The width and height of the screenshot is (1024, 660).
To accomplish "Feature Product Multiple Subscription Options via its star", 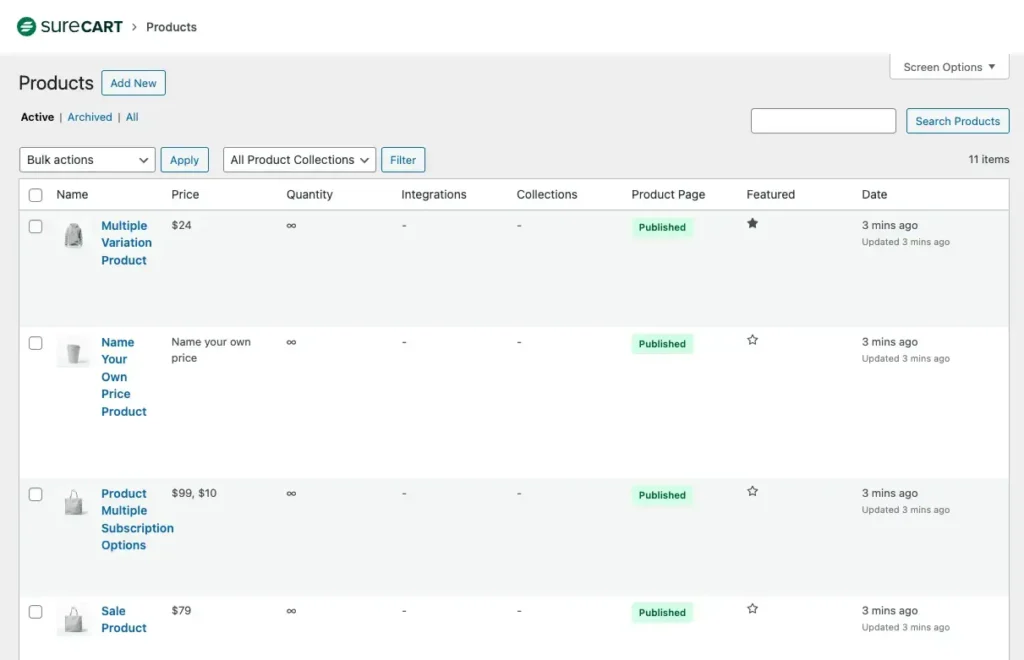I will tap(752, 491).
